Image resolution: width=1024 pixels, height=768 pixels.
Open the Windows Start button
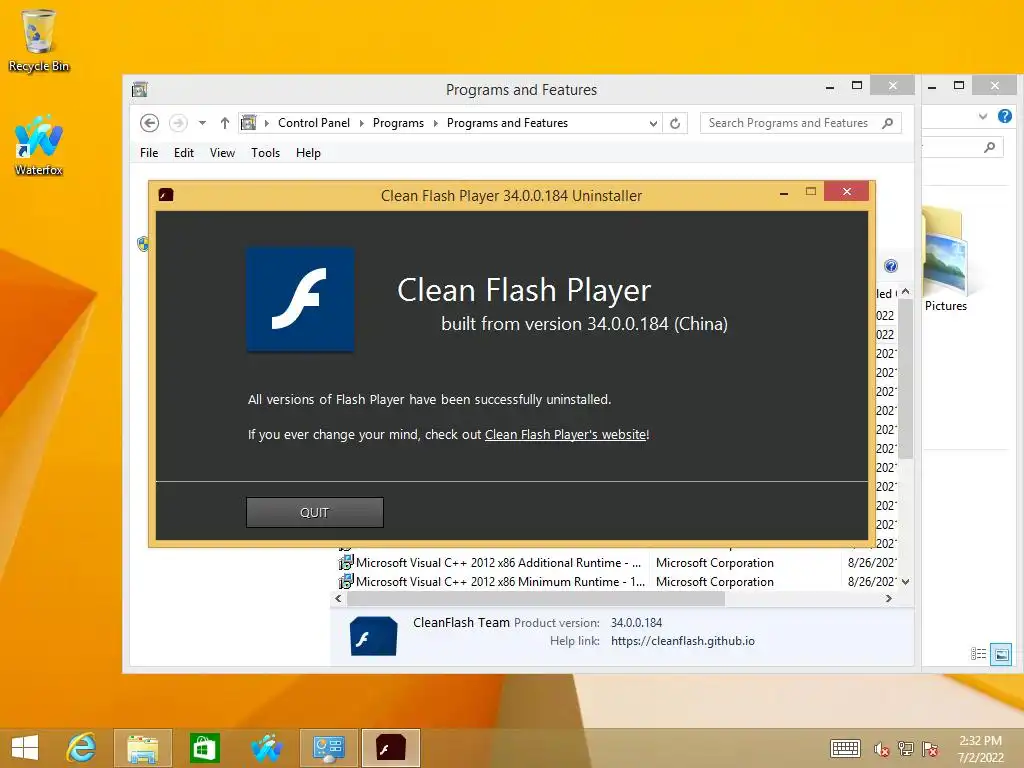coord(25,748)
